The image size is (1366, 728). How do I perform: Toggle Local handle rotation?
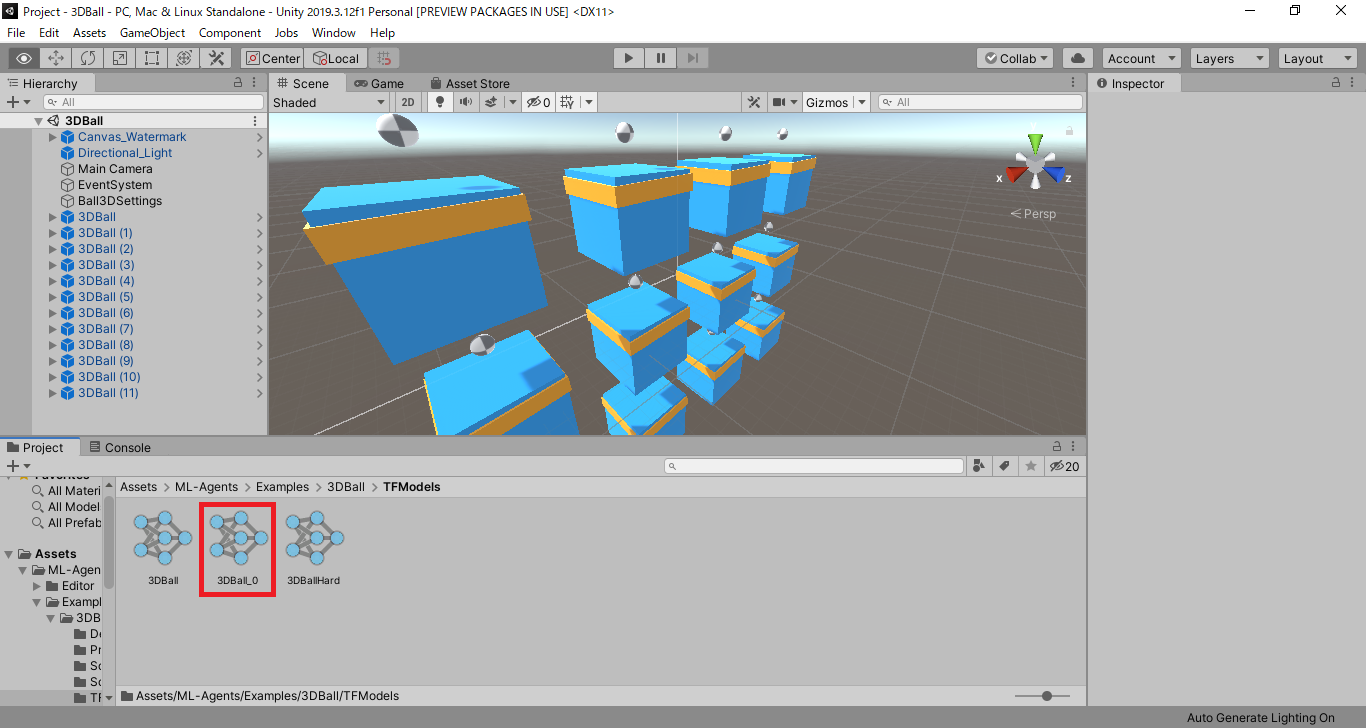(336, 58)
